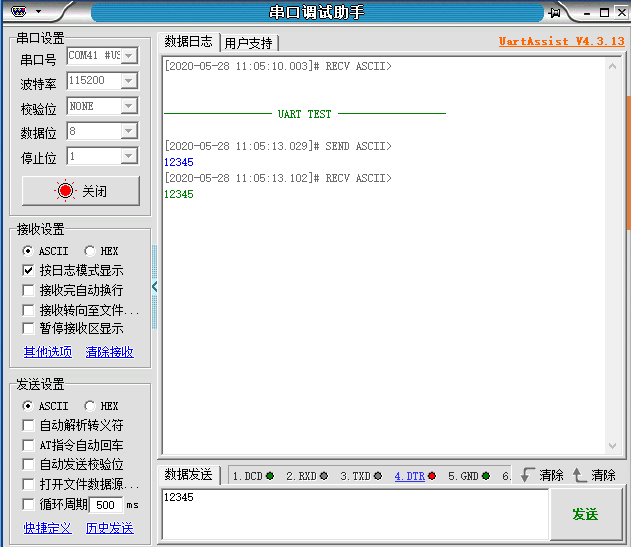Enable 打开文件数据源 checkbox
Screen dimensions: 631x547
click(28, 484)
